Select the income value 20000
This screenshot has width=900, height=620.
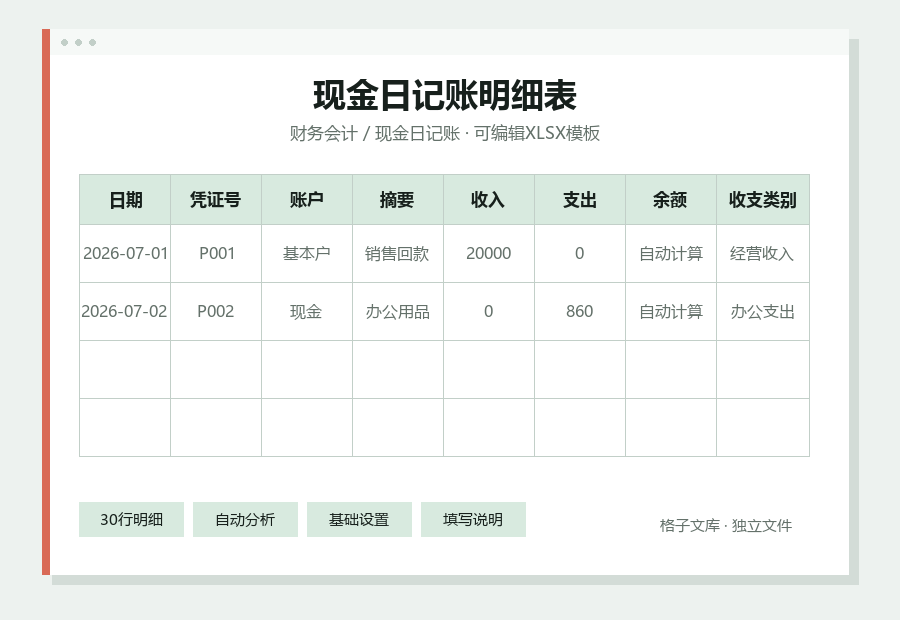coord(489,254)
